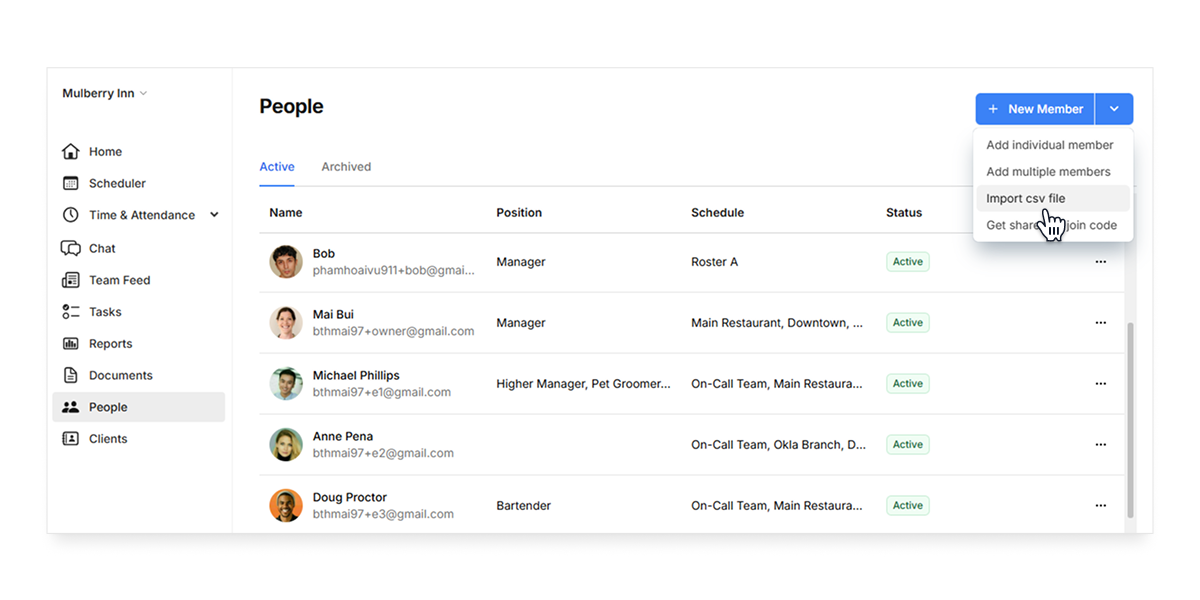Click the Home icon in the sidebar

pos(70,151)
